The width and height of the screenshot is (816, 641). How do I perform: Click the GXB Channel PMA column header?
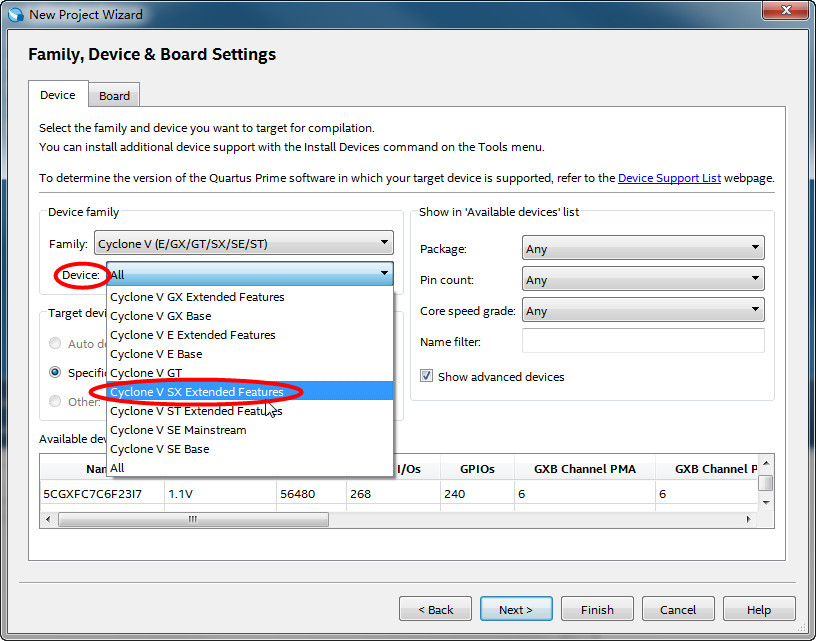[x=585, y=469]
